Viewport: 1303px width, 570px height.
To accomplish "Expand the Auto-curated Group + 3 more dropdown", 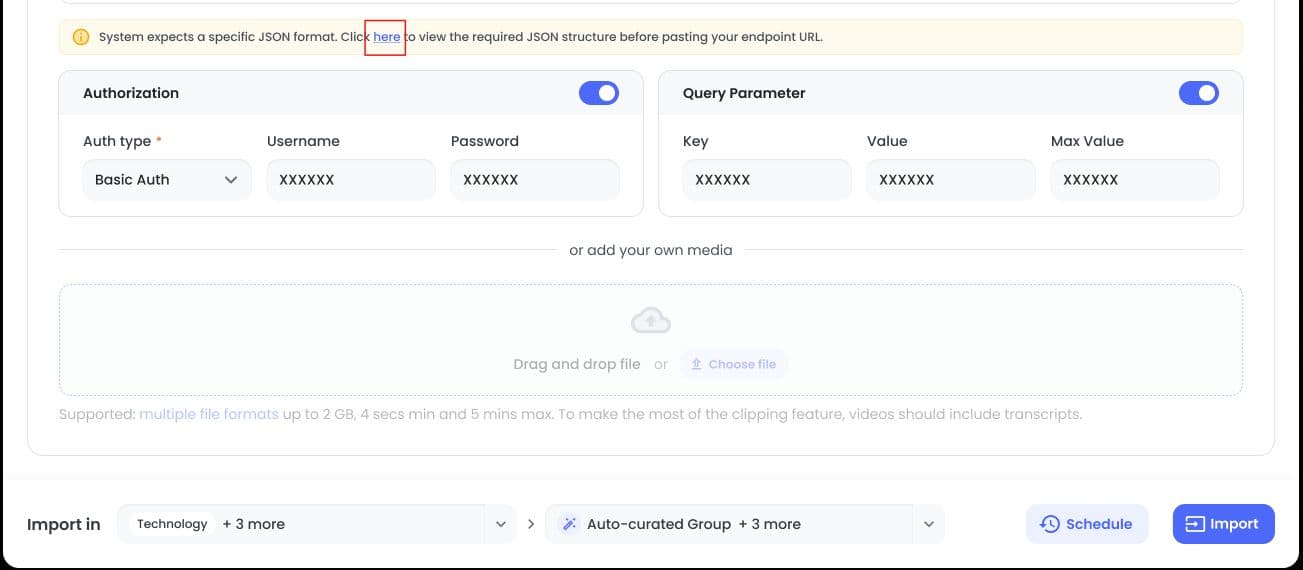I will point(745,524).
